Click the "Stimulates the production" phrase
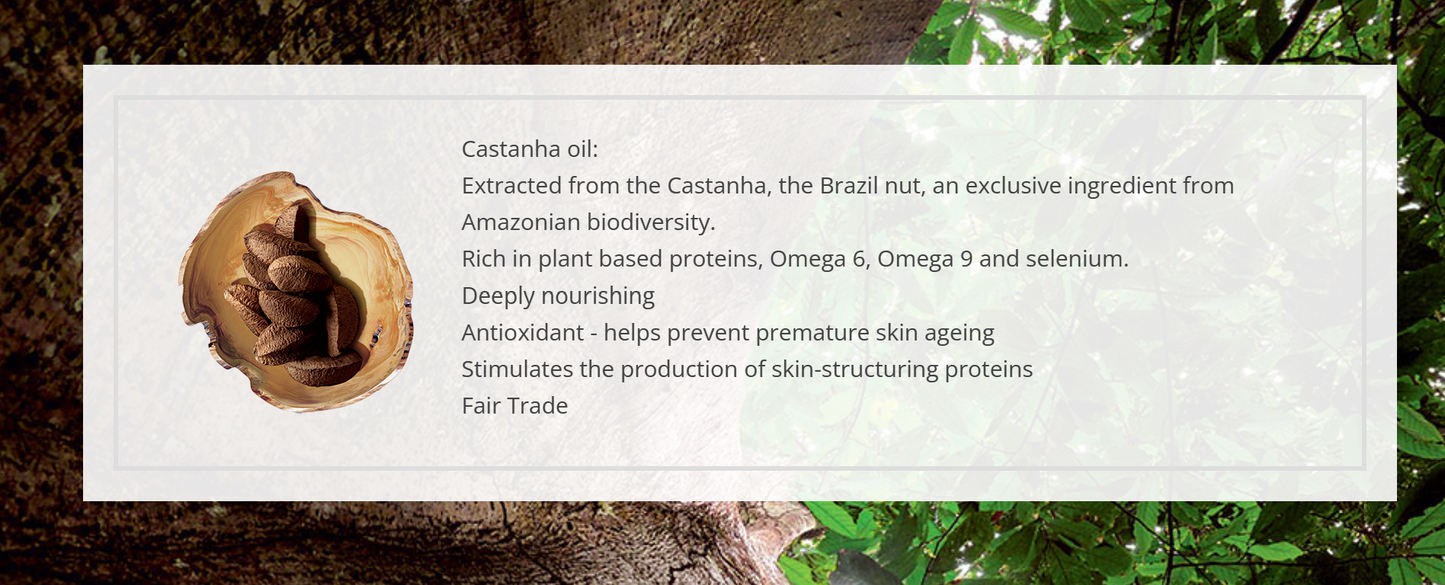The height and width of the screenshot is (585, 1445). tap(600, 369)
